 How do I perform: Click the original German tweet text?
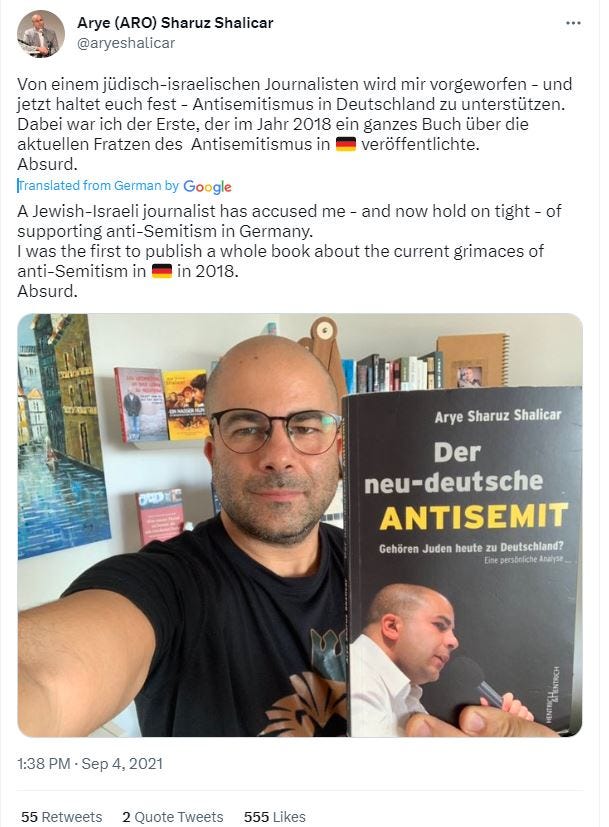click(295, 124)
